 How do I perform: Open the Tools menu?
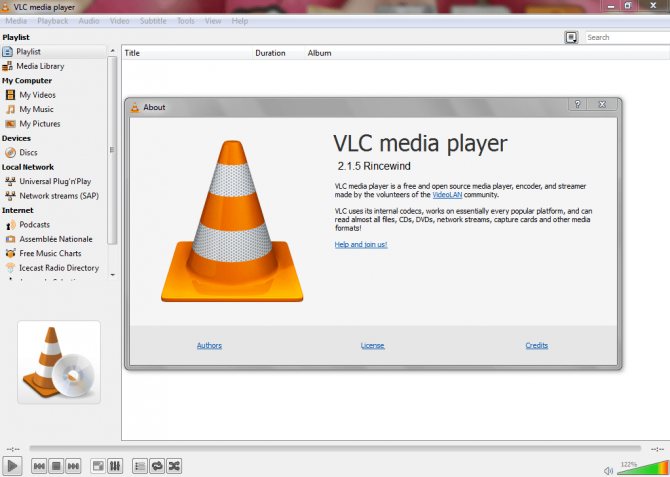(186, 21)
